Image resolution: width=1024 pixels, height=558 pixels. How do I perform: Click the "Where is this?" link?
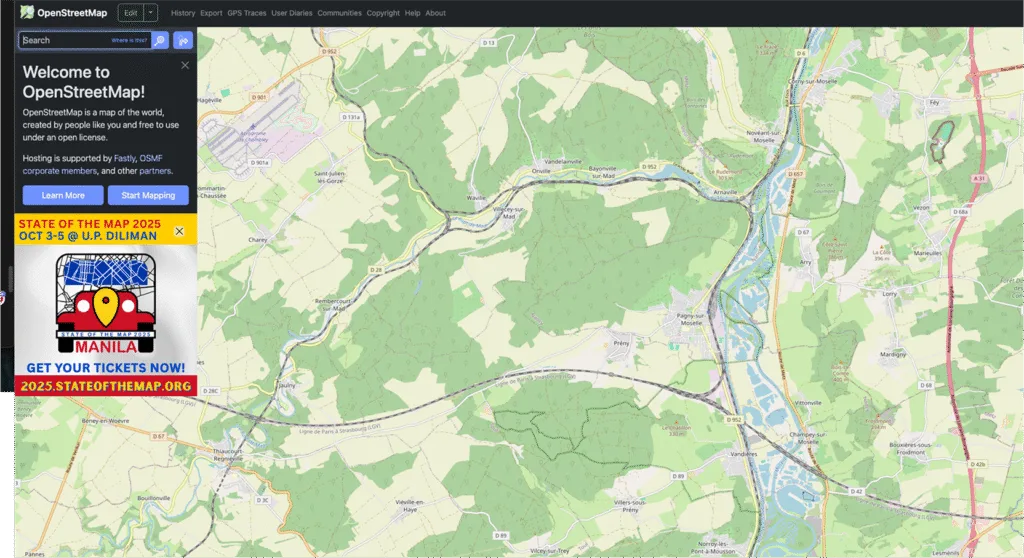129,40
